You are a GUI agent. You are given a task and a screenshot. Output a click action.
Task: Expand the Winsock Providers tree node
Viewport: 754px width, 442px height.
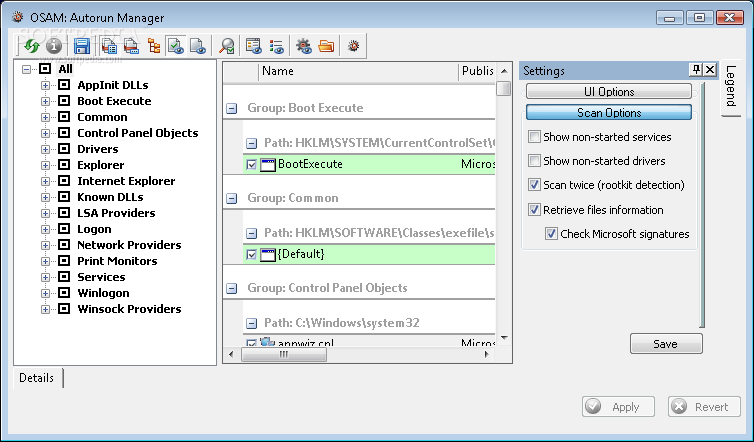point(45,309)
